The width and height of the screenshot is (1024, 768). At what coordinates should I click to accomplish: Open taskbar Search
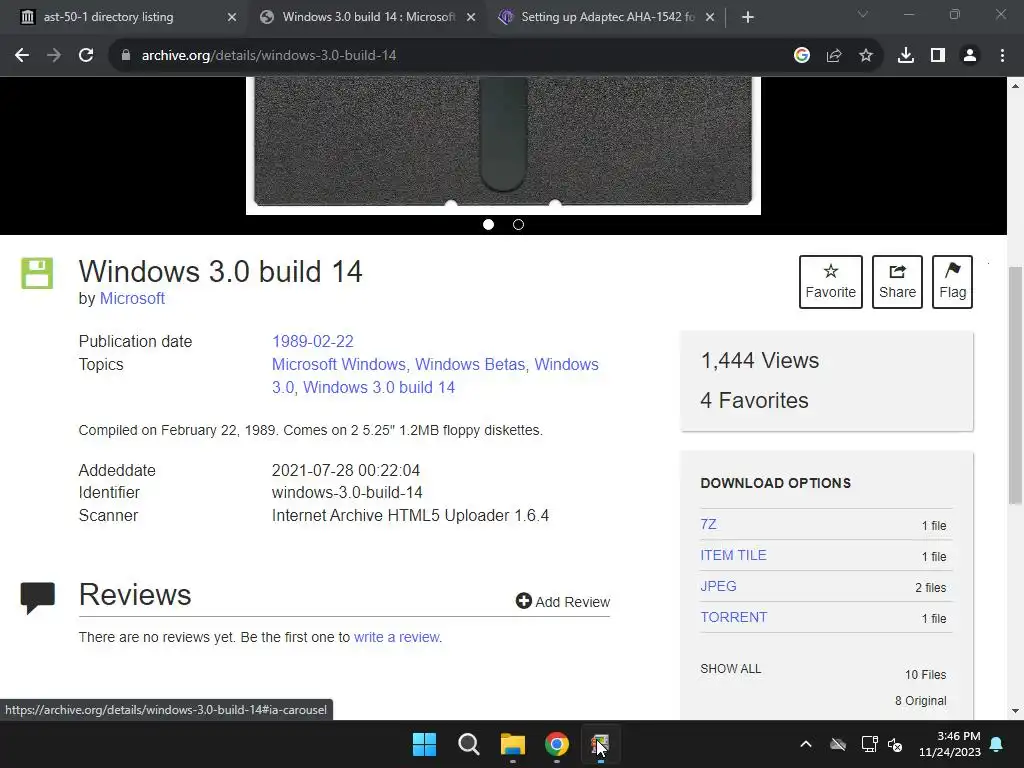pyautogui.click(x=469, y=744)
